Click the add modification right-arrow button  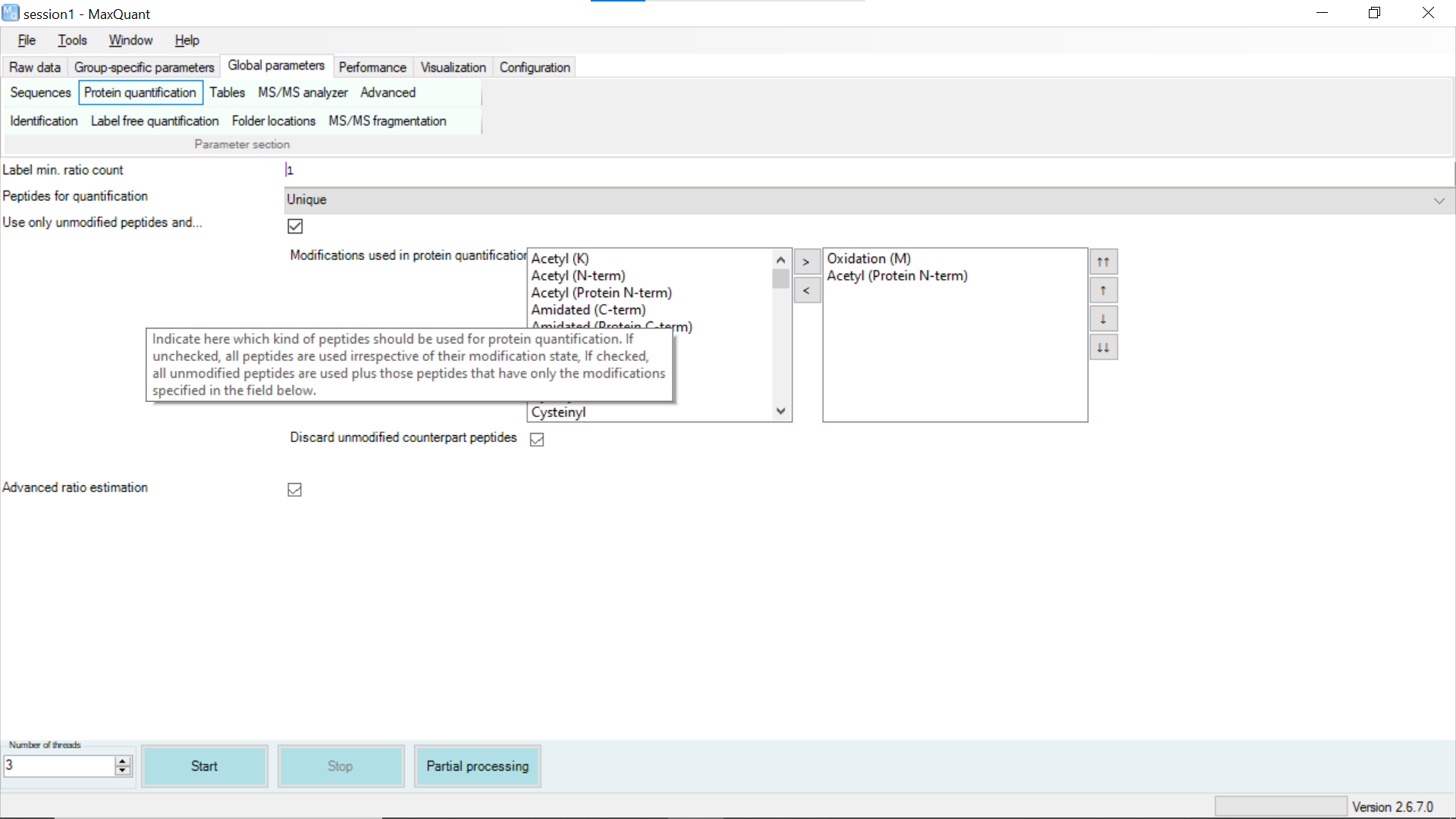coord(806,262)
